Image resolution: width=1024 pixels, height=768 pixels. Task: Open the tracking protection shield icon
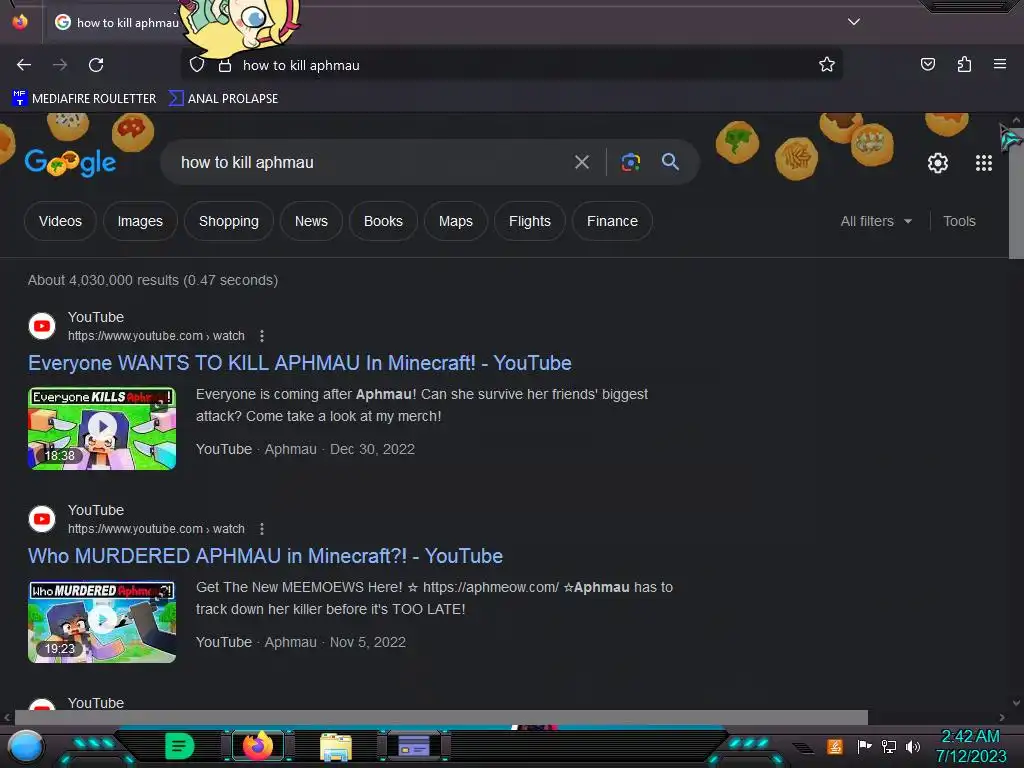coord(197,65)
